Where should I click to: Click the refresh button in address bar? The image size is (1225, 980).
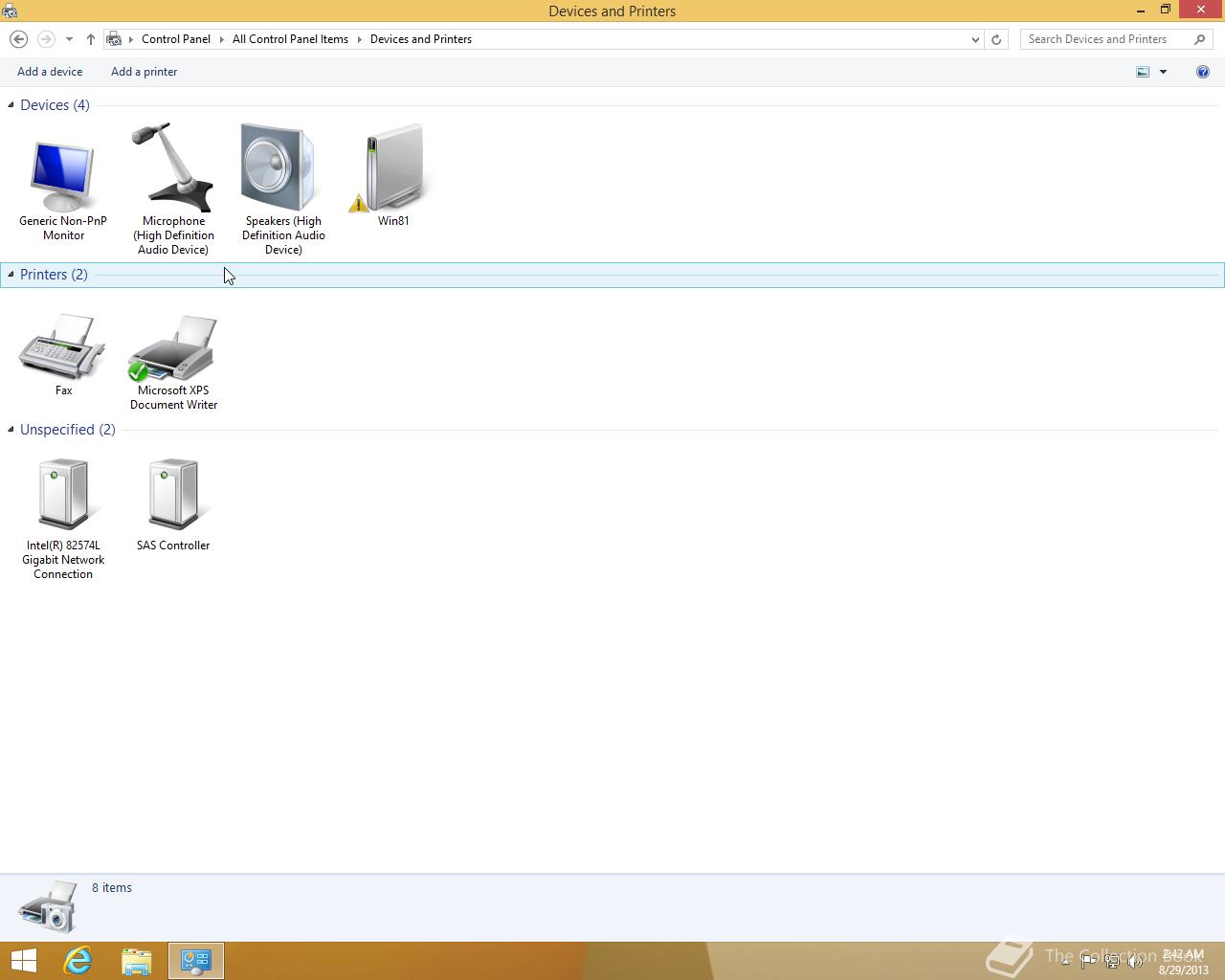coord(996,39)
